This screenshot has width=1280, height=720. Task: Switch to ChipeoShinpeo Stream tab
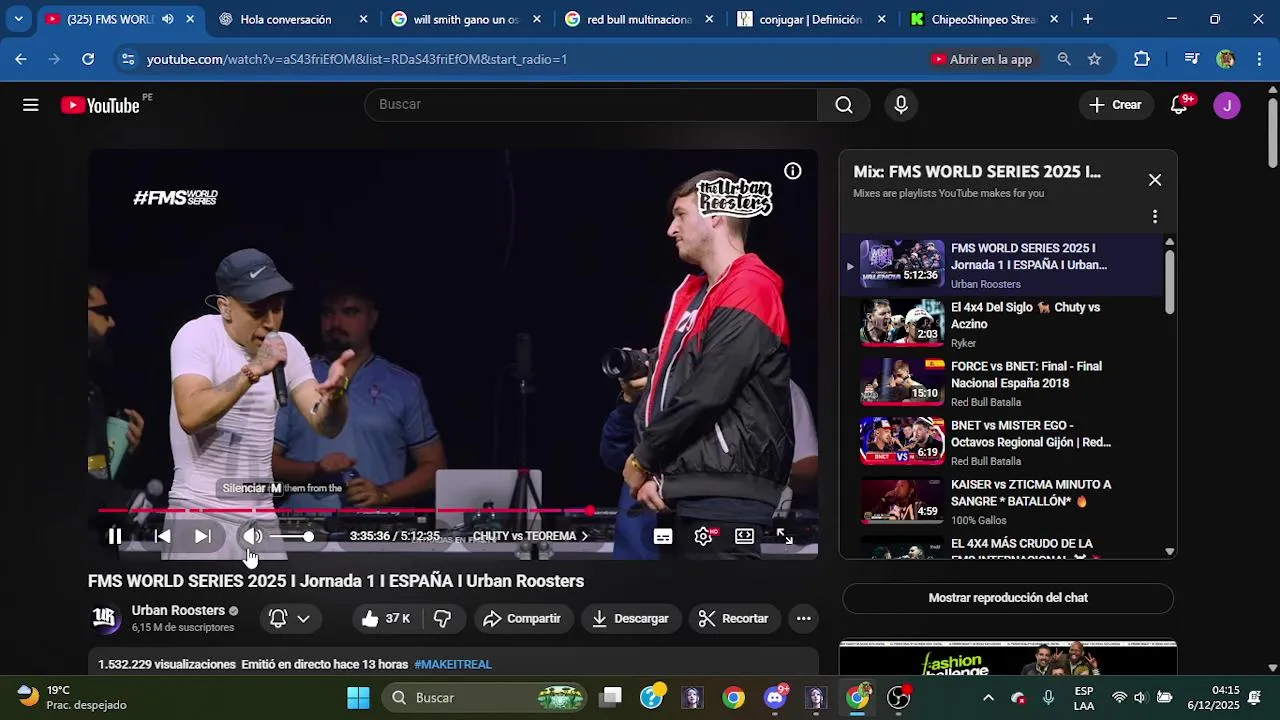(985, 19)
